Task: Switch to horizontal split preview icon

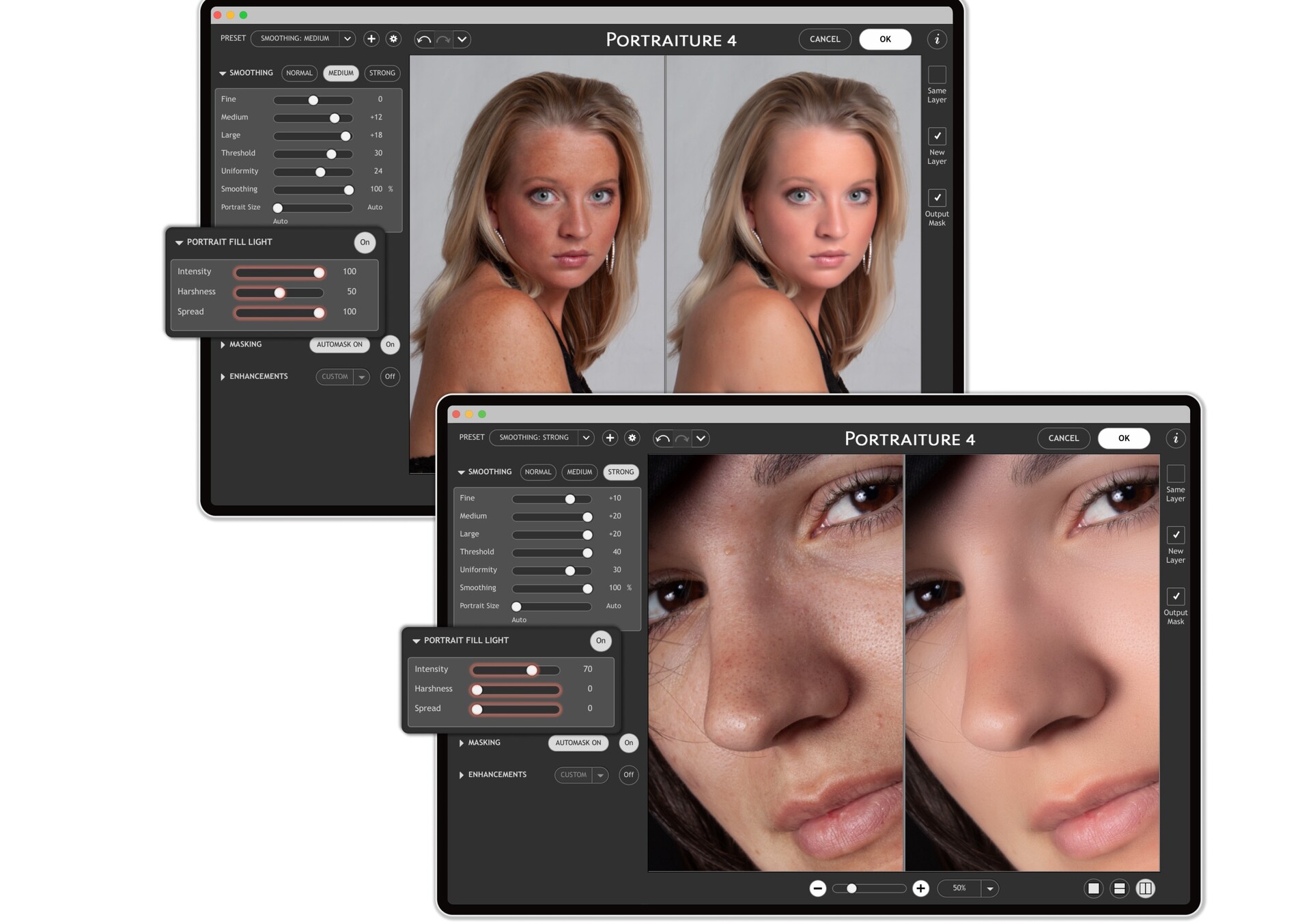Action: (x=1120, y=888)
